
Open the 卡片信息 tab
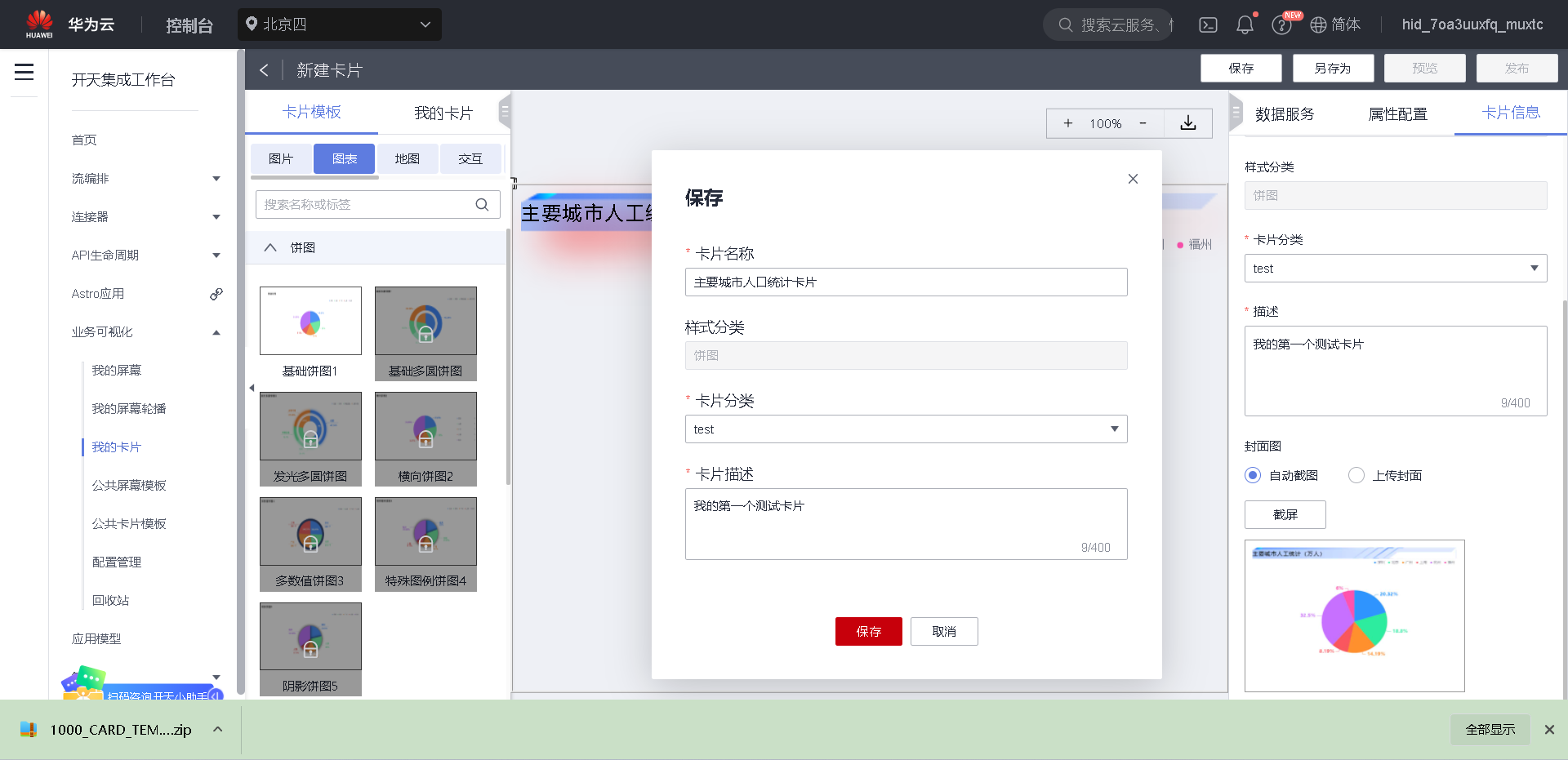click(1511, 113)
